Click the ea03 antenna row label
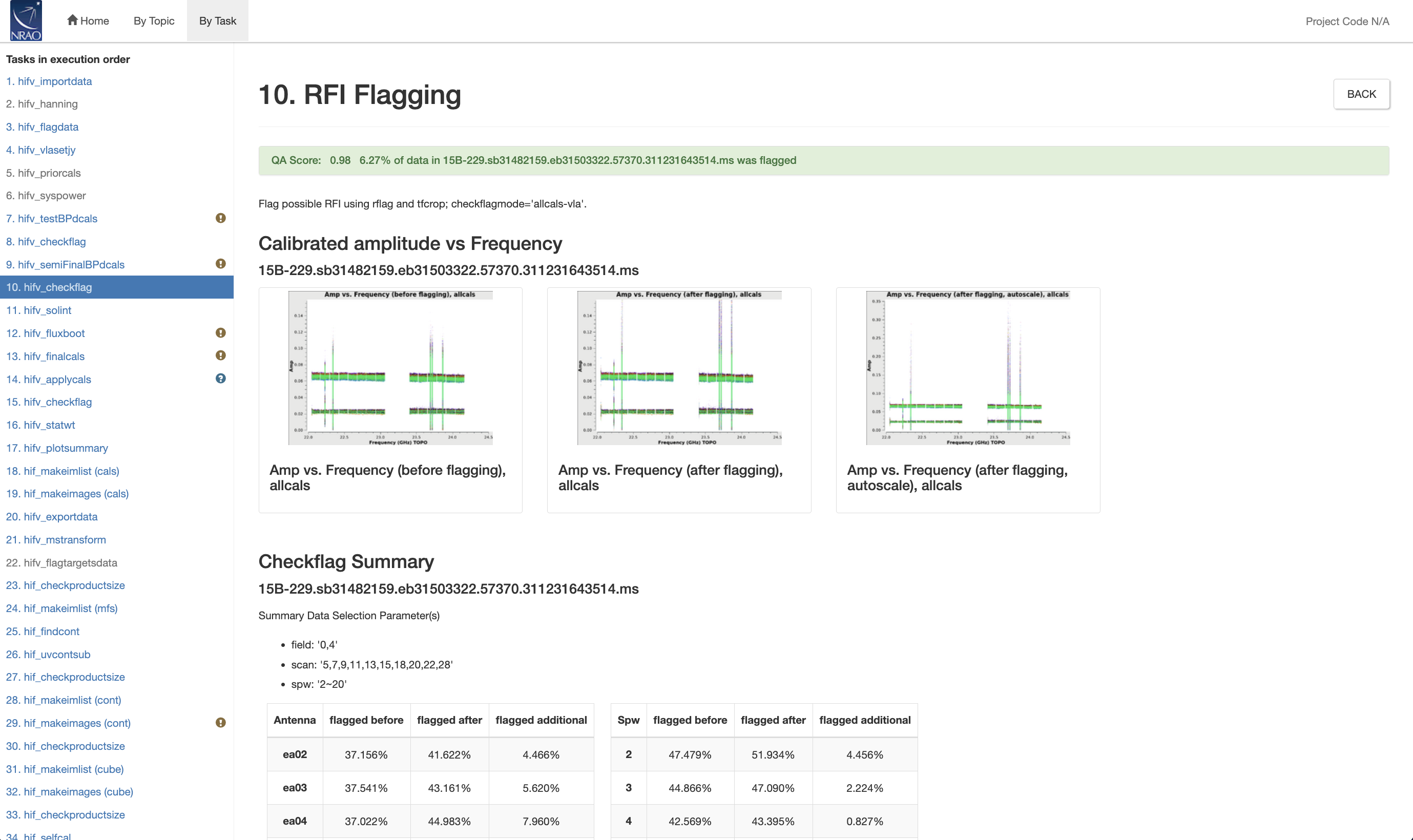Screen dimensions: 1413x840 pos(295,788)
